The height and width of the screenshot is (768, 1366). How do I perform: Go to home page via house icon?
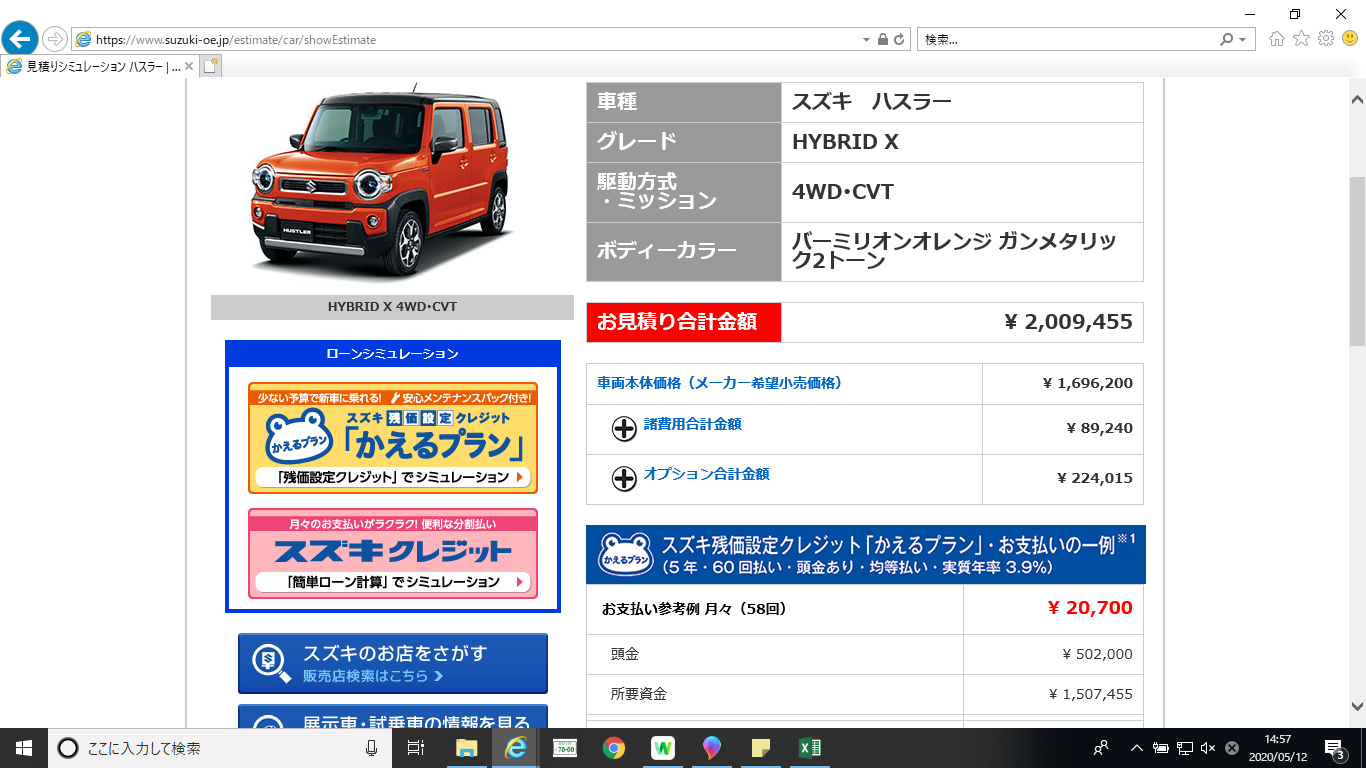point(1276,39)
